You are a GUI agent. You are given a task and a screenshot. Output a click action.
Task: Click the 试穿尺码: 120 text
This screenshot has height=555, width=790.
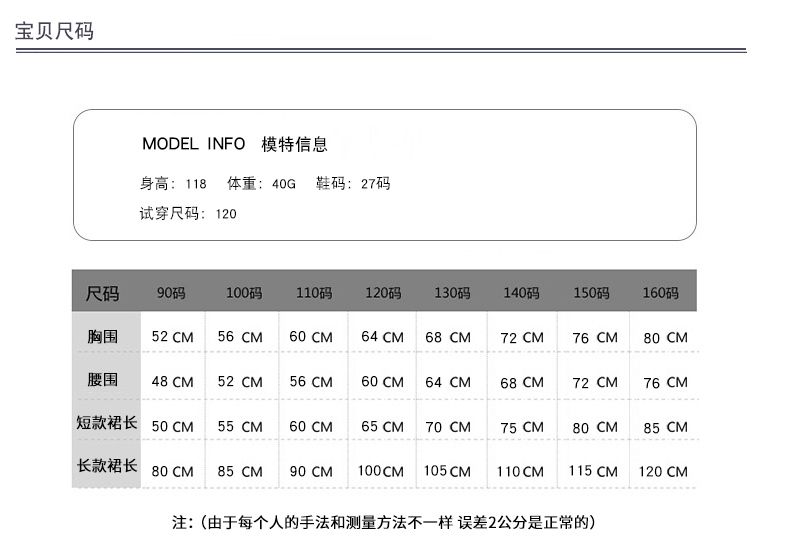click(x=188, y=214)
